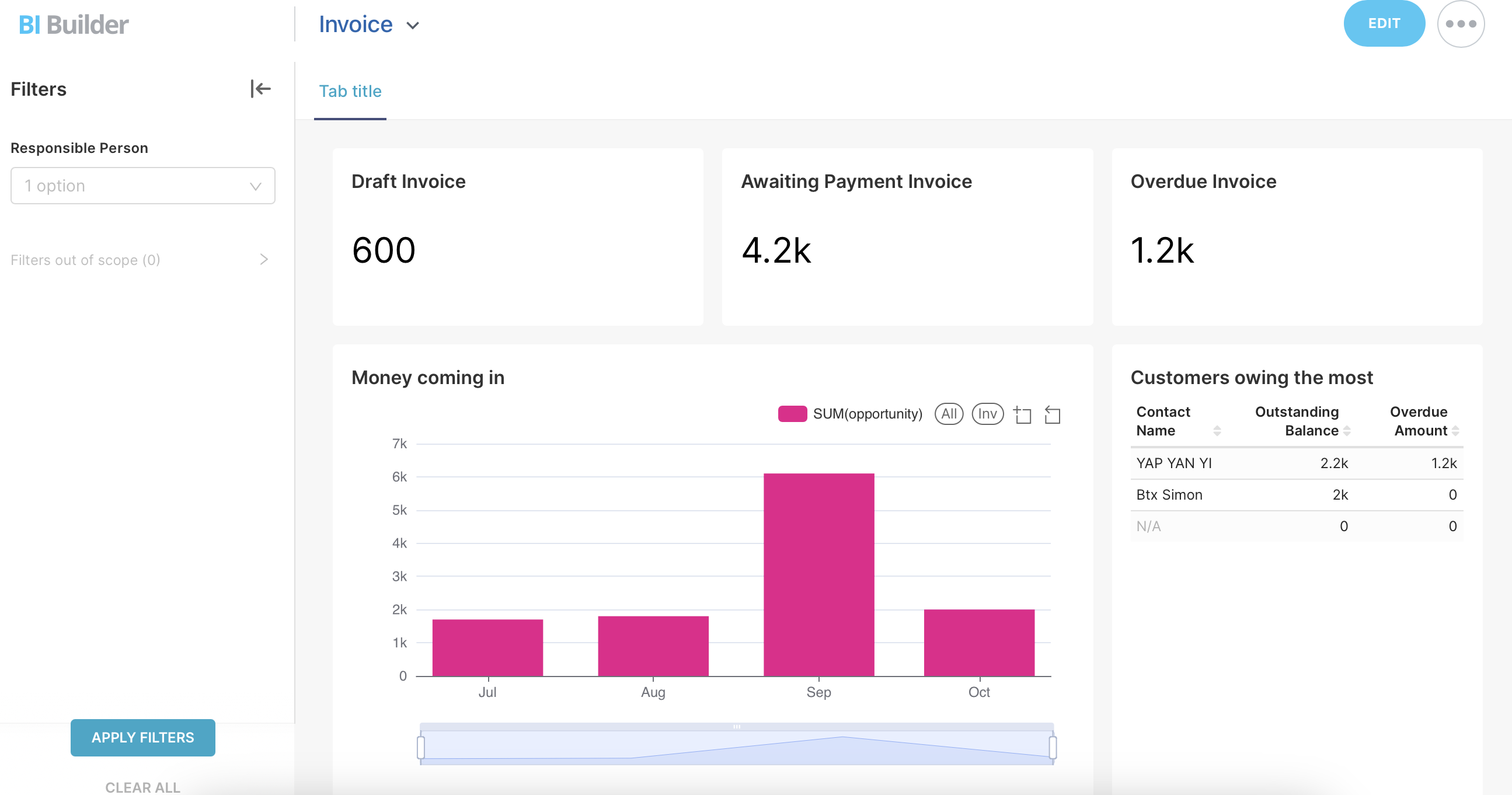Sort table by Outstanding Balance column
This screenshot has height=795, width=1512.
1346,431
